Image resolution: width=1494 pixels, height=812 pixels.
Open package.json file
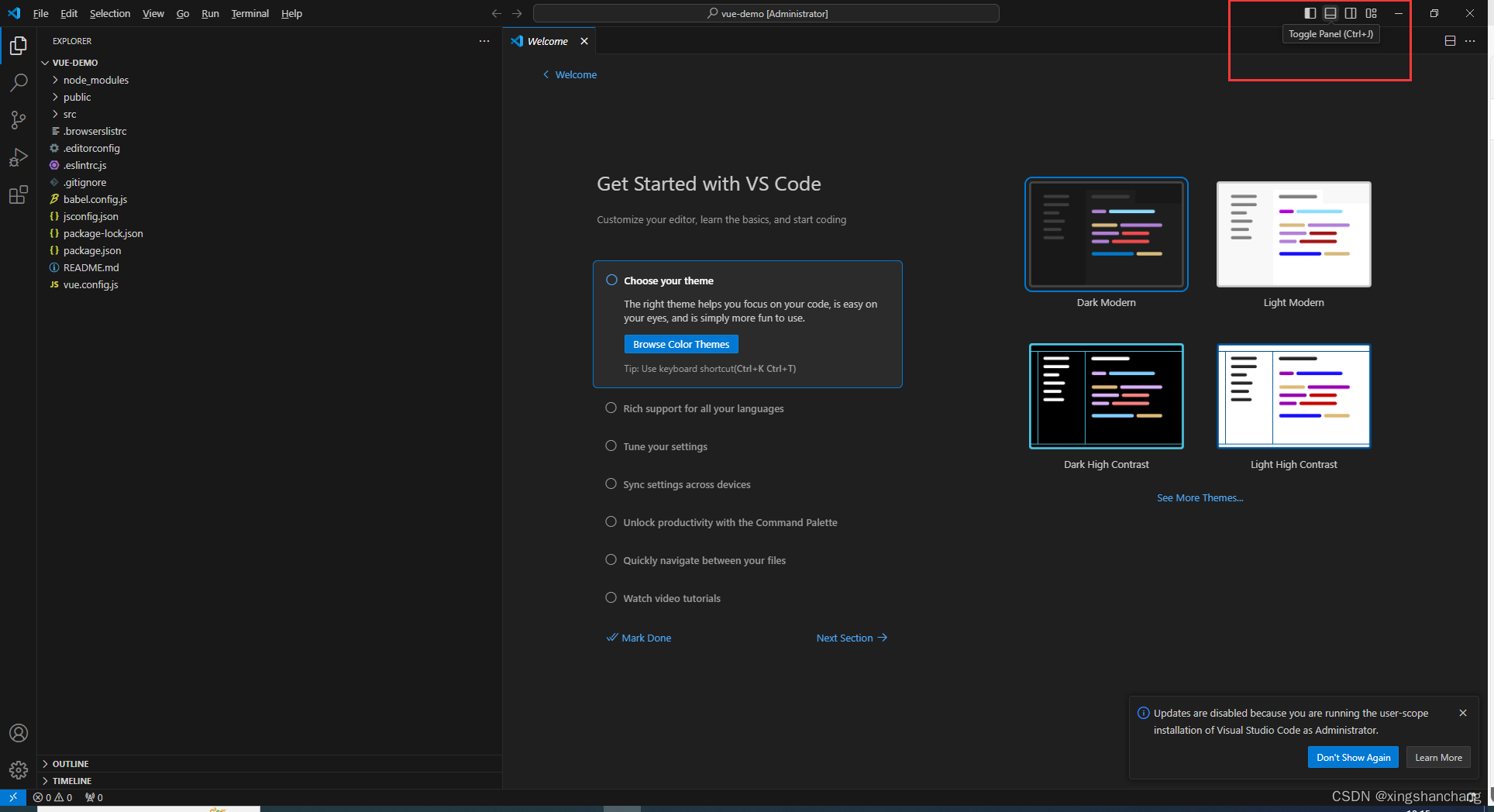92,250
